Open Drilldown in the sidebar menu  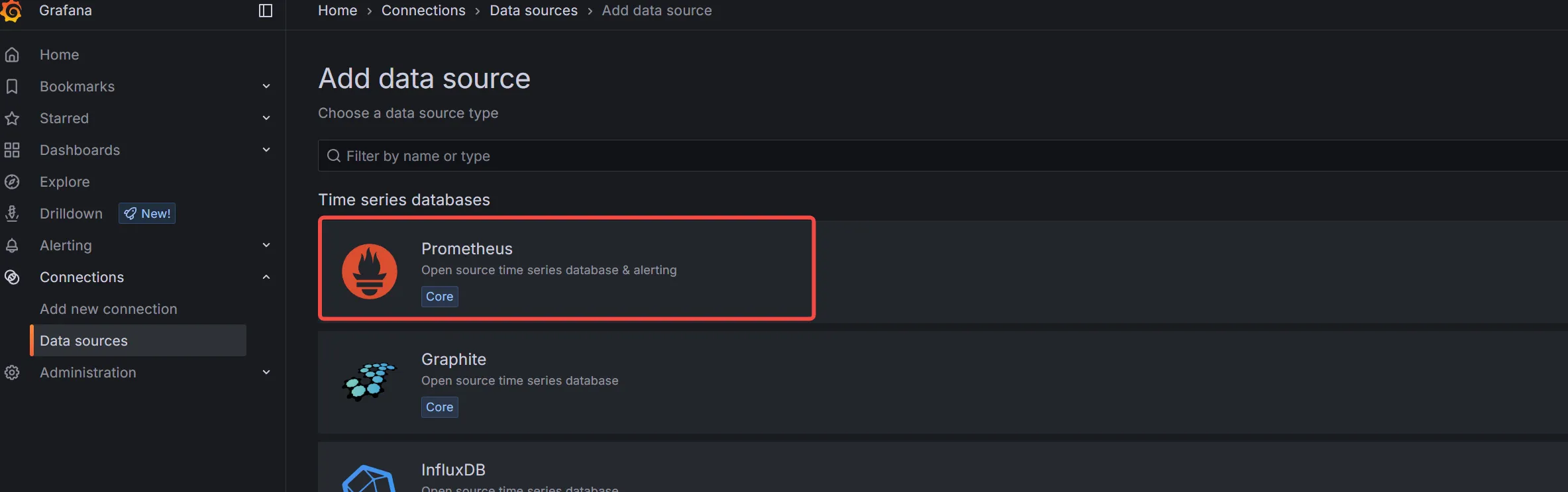tap(71, 214)
